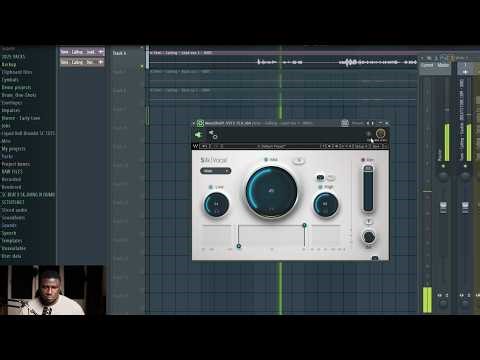Image resolution: width=480 pixels, height=360 pixels.
Task: Open the Packs browser folder
Action: point(7,156)
